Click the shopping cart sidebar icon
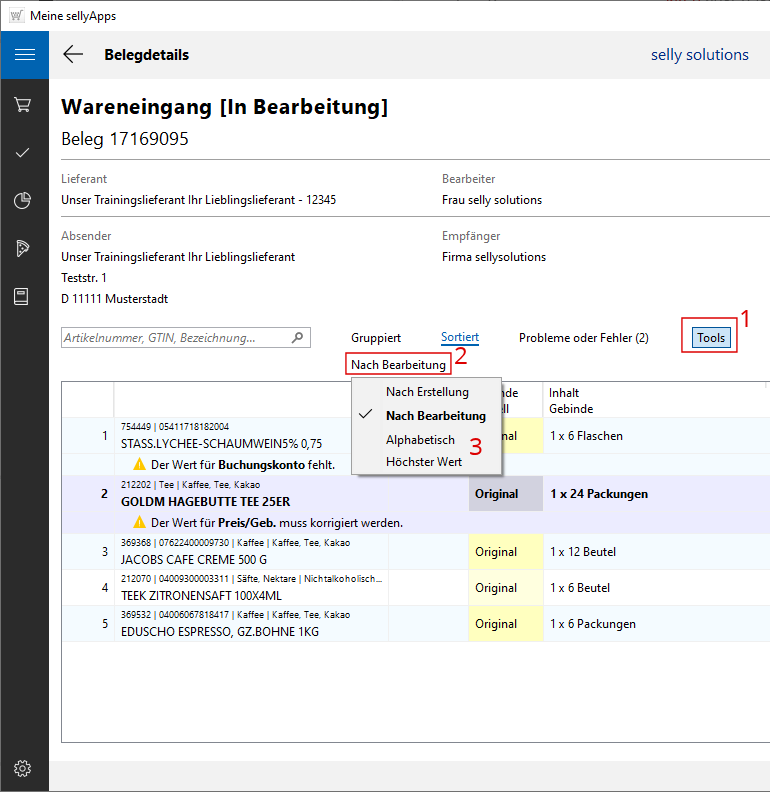This screenshot has height=792, width=770. pyautogui.click(x=23, y=105)
